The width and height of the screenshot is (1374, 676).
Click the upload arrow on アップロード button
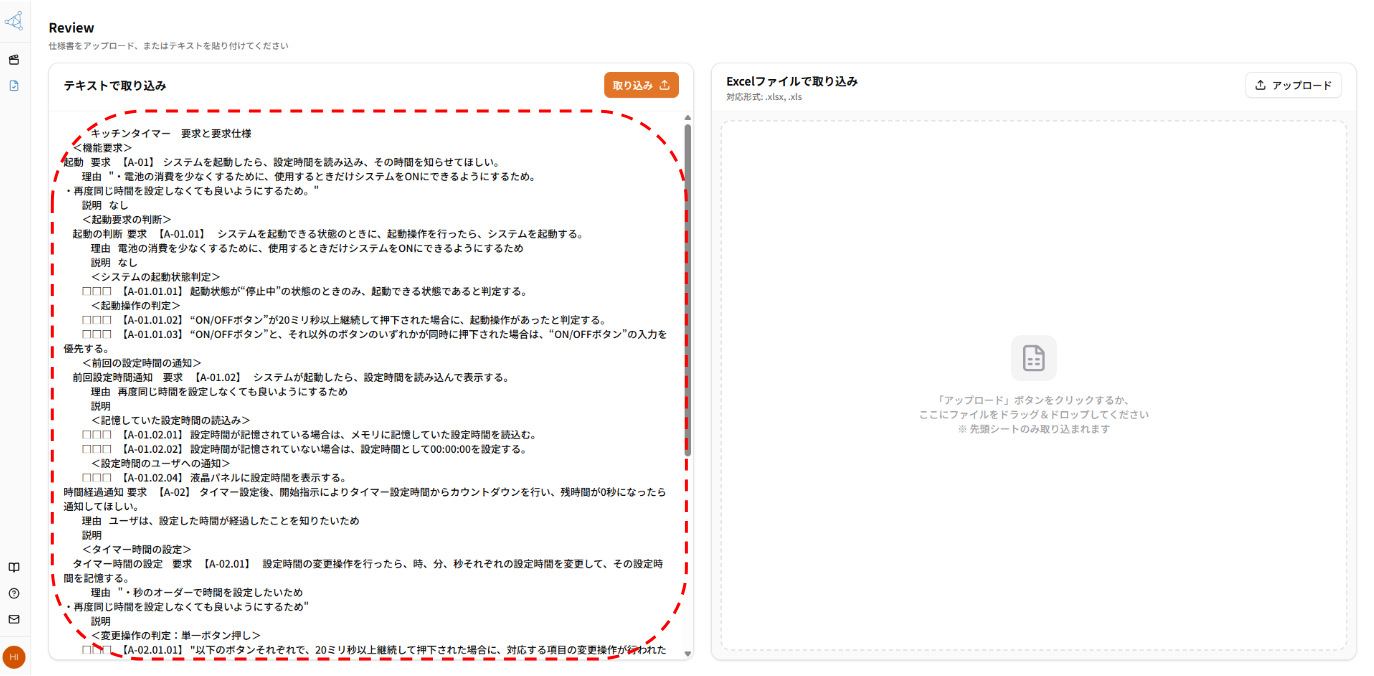(x=1258, y=85)
